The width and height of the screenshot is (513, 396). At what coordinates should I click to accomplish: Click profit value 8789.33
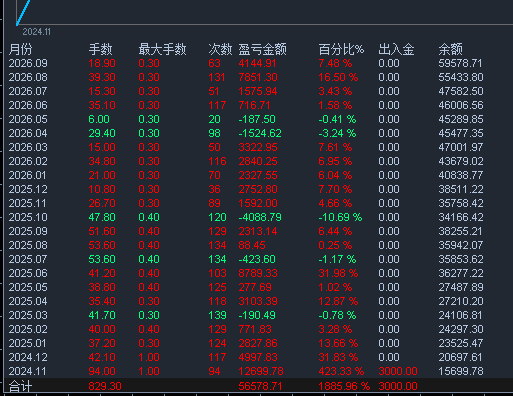(x=258, y=273)
